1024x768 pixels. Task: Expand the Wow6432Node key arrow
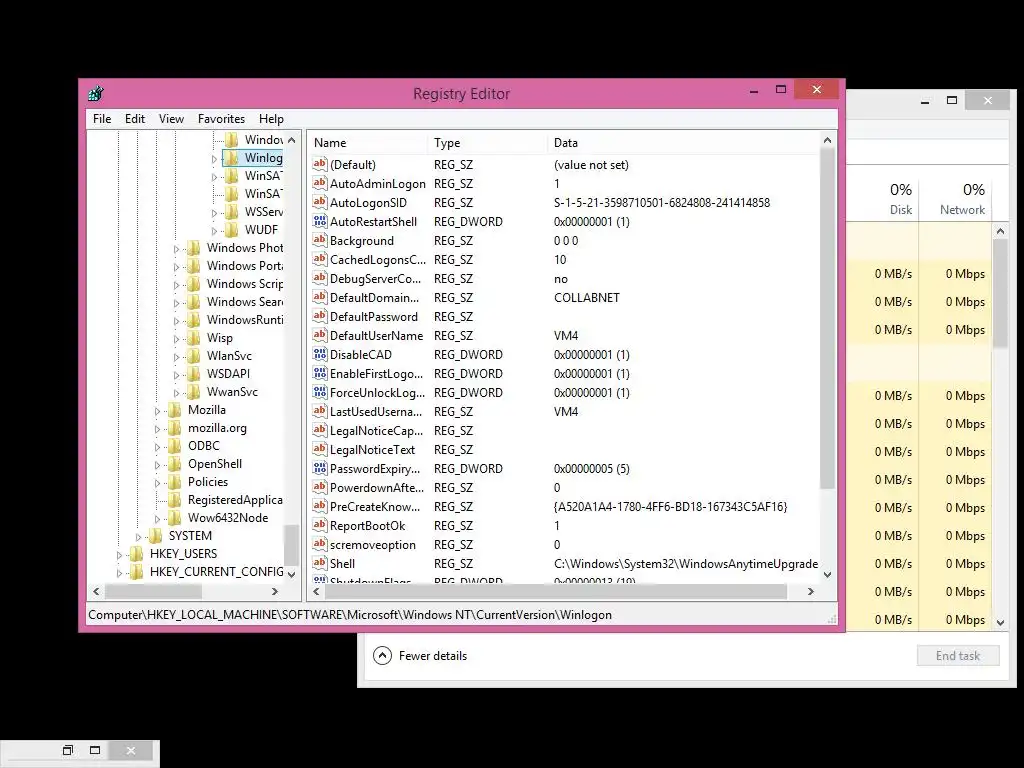coord(157,519)
